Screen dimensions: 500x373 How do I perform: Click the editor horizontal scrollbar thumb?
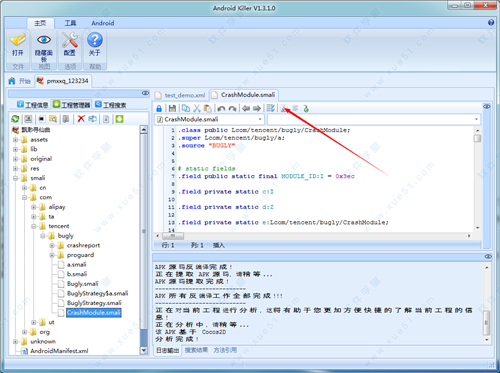click(x=173, y=236)
